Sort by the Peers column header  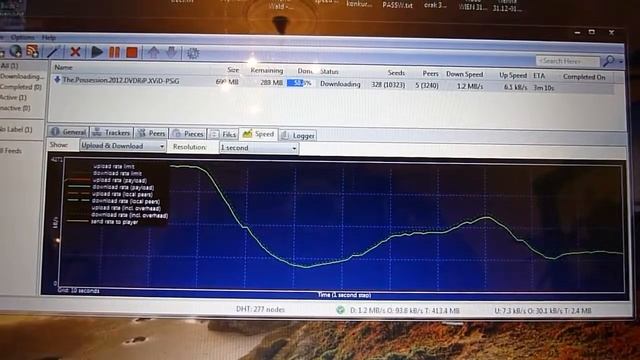click(430, 73)
